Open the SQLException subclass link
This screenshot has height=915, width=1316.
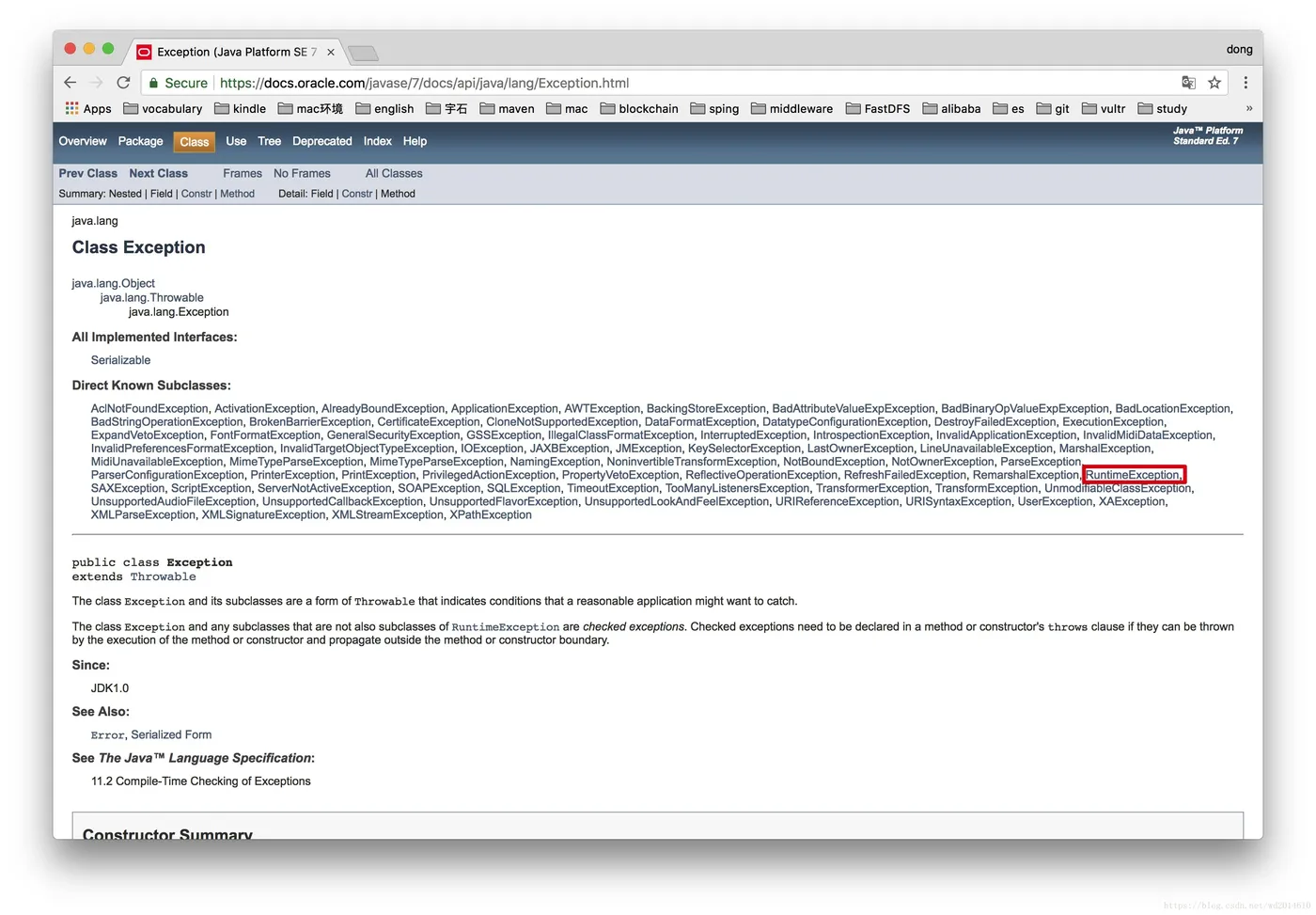click(x=524, y=488)
